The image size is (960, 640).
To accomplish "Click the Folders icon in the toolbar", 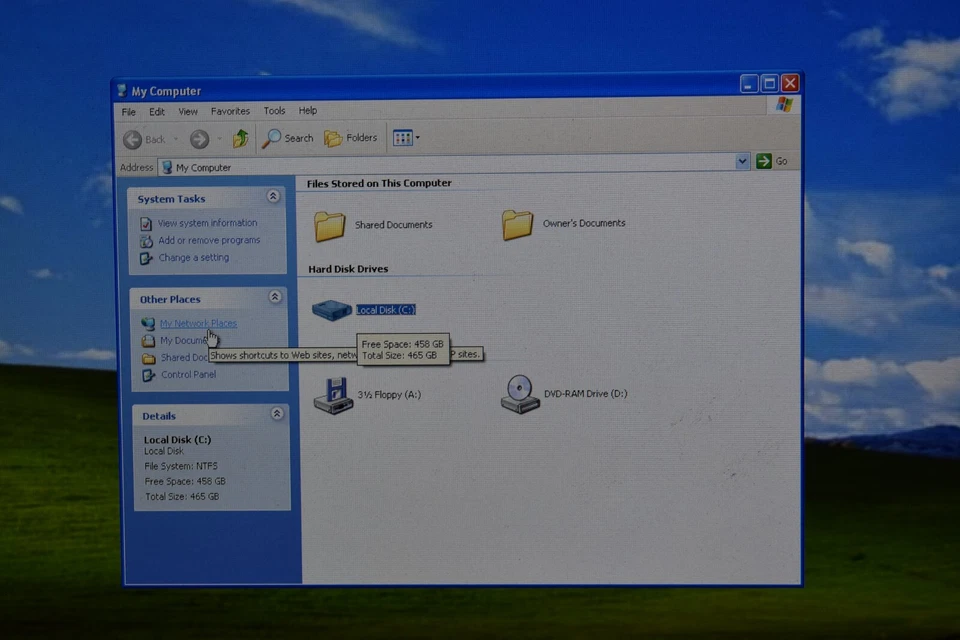I will point(352,137).
